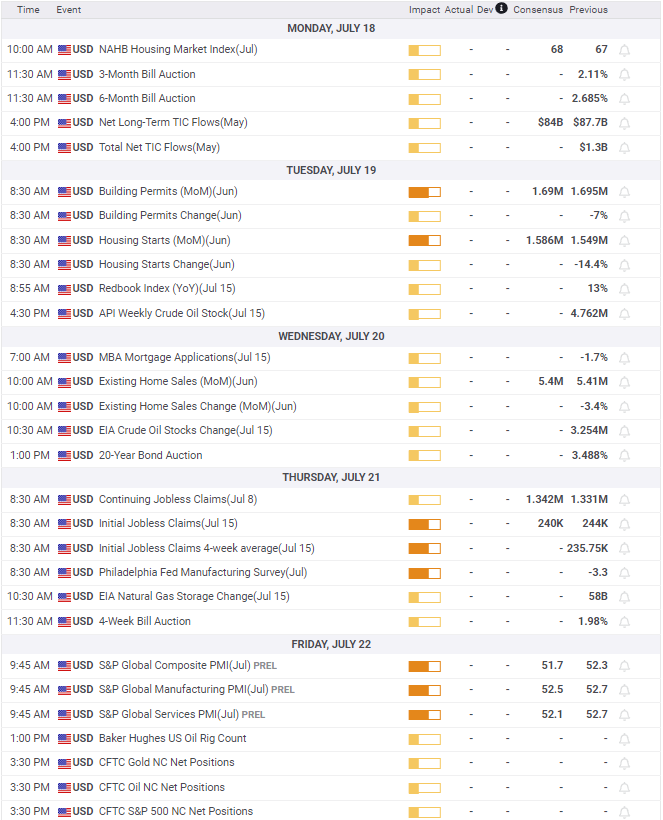Enable notification bell for S&P Global Composite PMI
Screen dimensions: 663x820
tap(624, 666)
